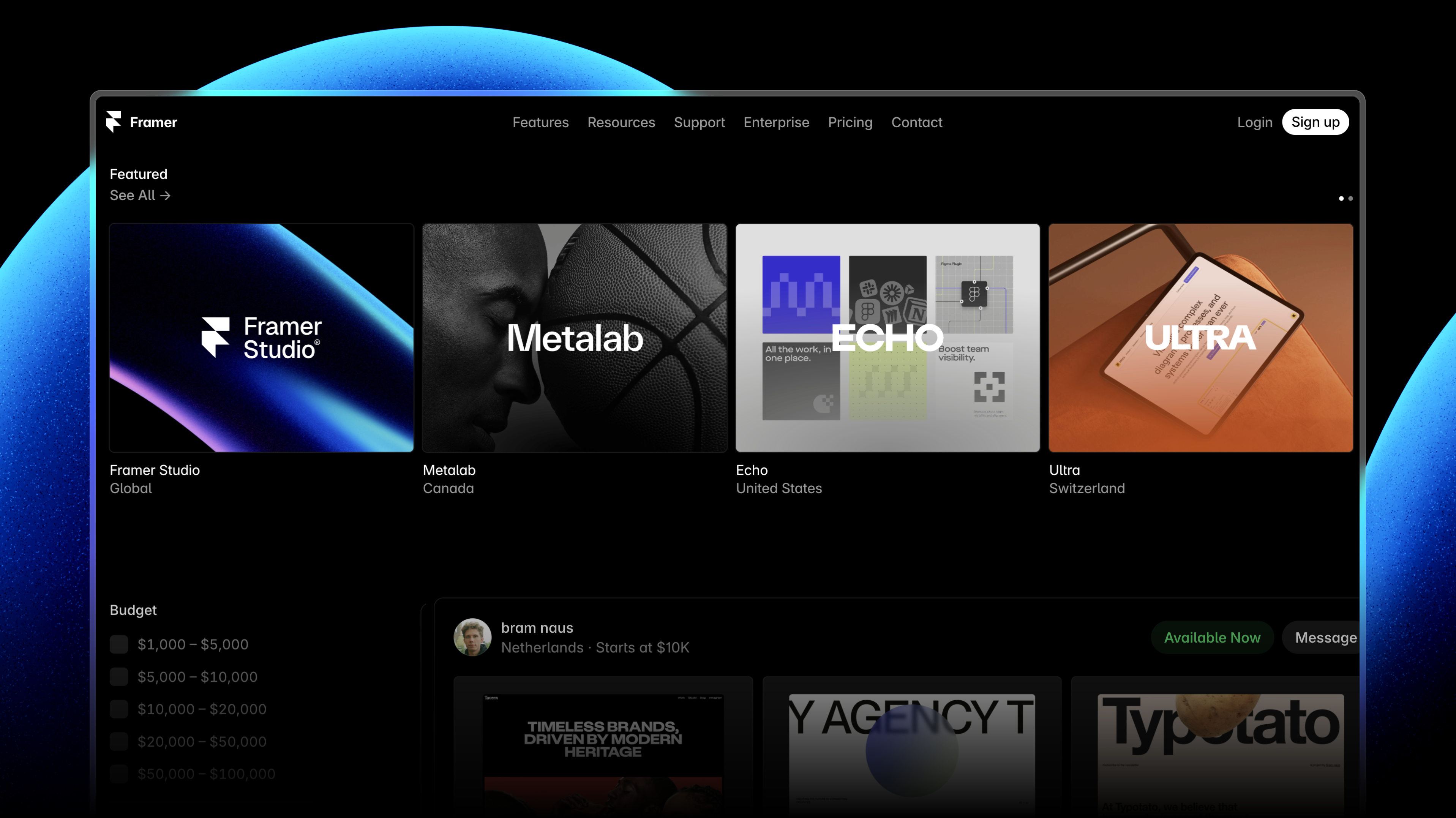This screenshot has height=818, width=1456.
Task: Click the Available Now status icon
Action: coord(1212,637)
